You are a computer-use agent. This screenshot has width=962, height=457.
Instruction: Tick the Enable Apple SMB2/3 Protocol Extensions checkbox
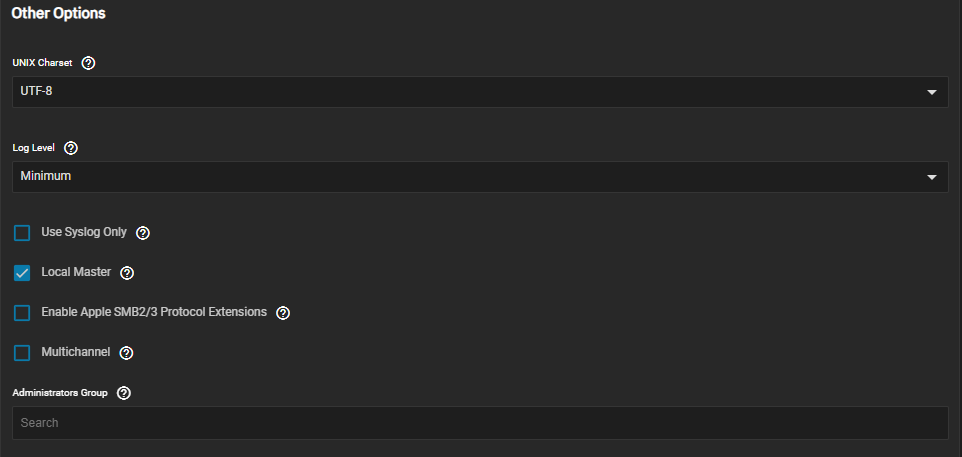(22, 313)
